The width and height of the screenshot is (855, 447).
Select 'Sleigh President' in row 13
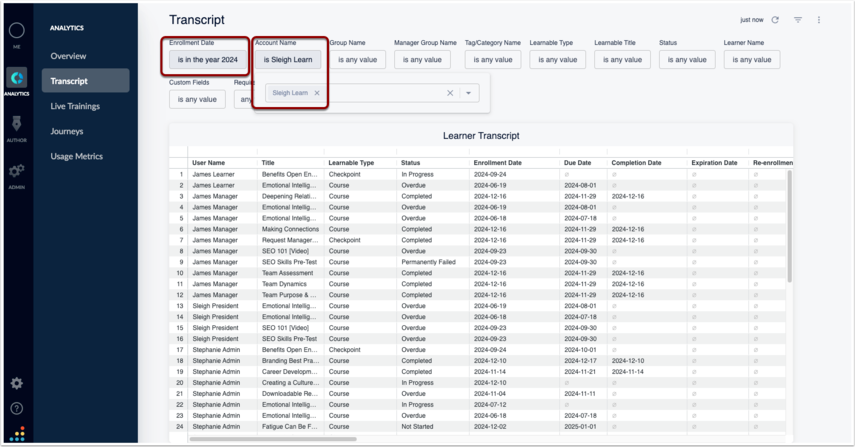click(x=215, y=306)
